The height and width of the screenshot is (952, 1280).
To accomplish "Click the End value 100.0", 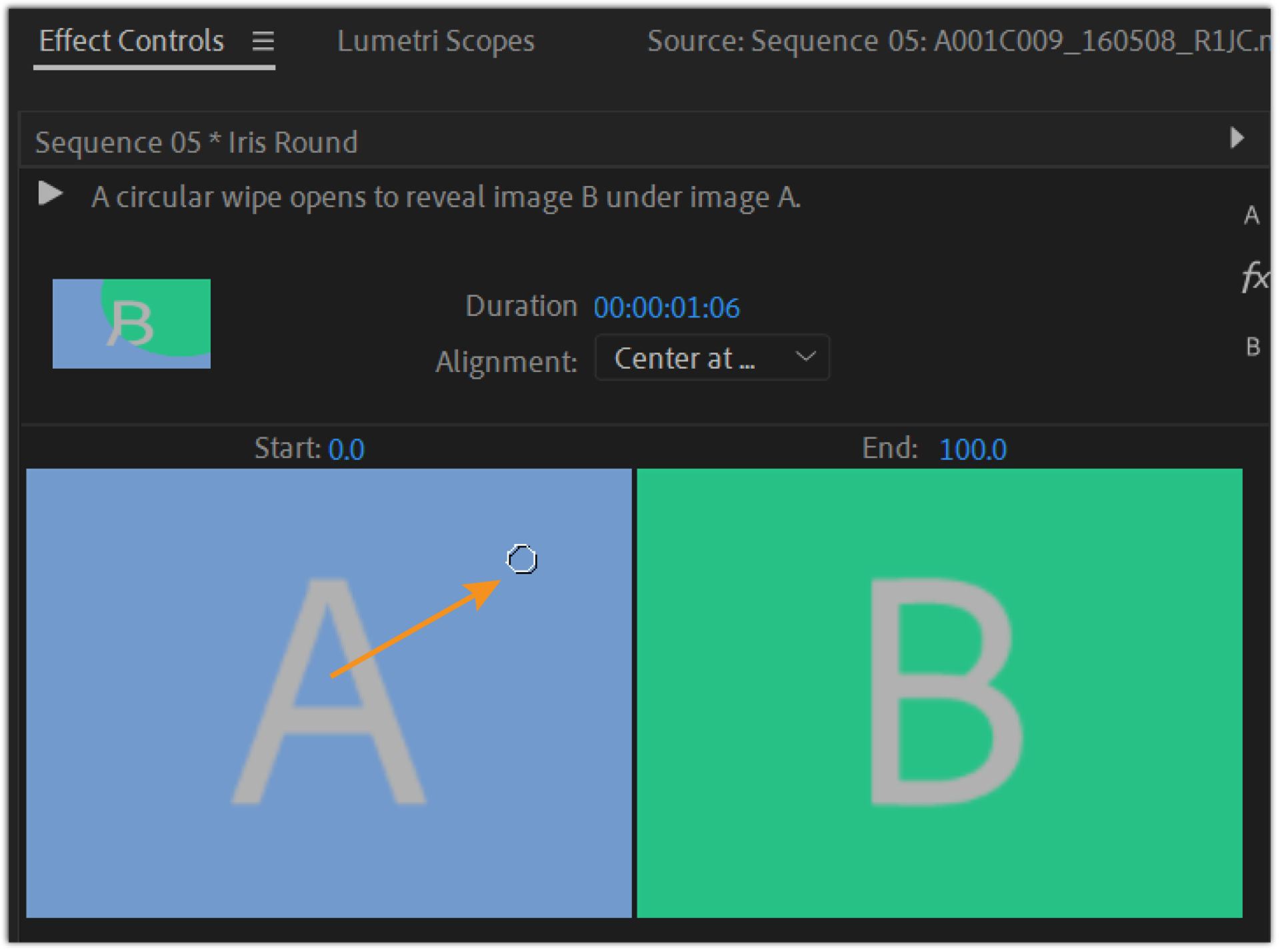I will (x=972, y=449).
